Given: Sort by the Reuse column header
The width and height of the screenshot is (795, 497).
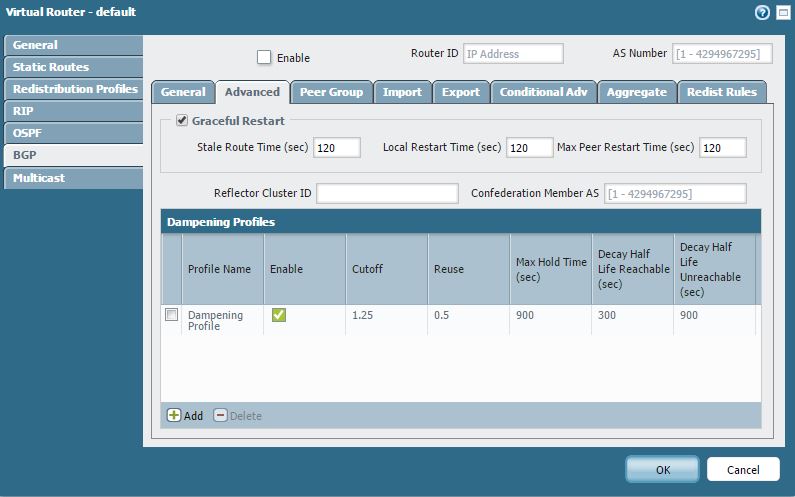Looking at the screenshot, I should [469, 269].
